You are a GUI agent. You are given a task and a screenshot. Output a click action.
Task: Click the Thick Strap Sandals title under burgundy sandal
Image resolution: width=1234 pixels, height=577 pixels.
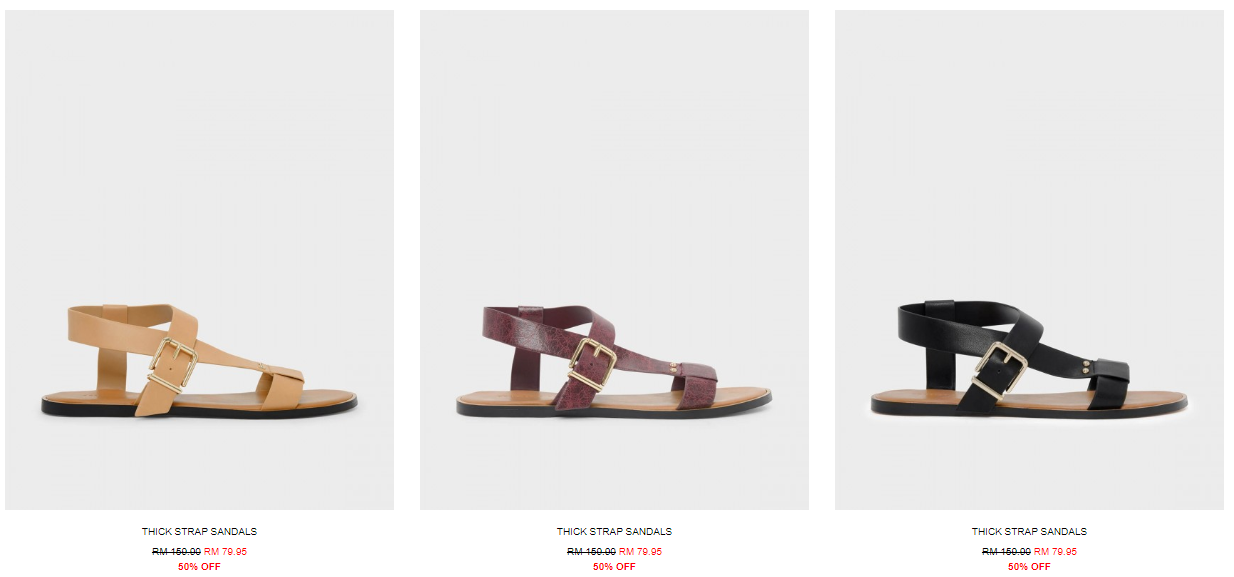click(x=614, y=532)
